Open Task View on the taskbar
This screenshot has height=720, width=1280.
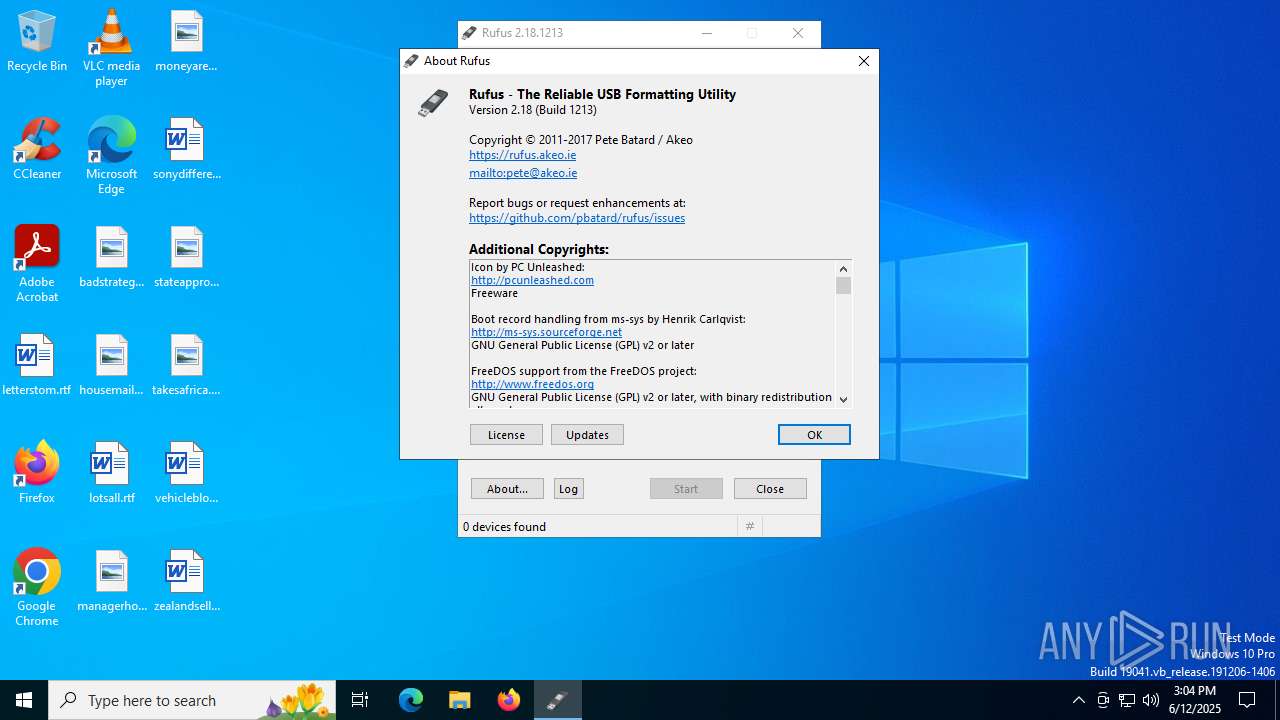(x=360, y=700)
